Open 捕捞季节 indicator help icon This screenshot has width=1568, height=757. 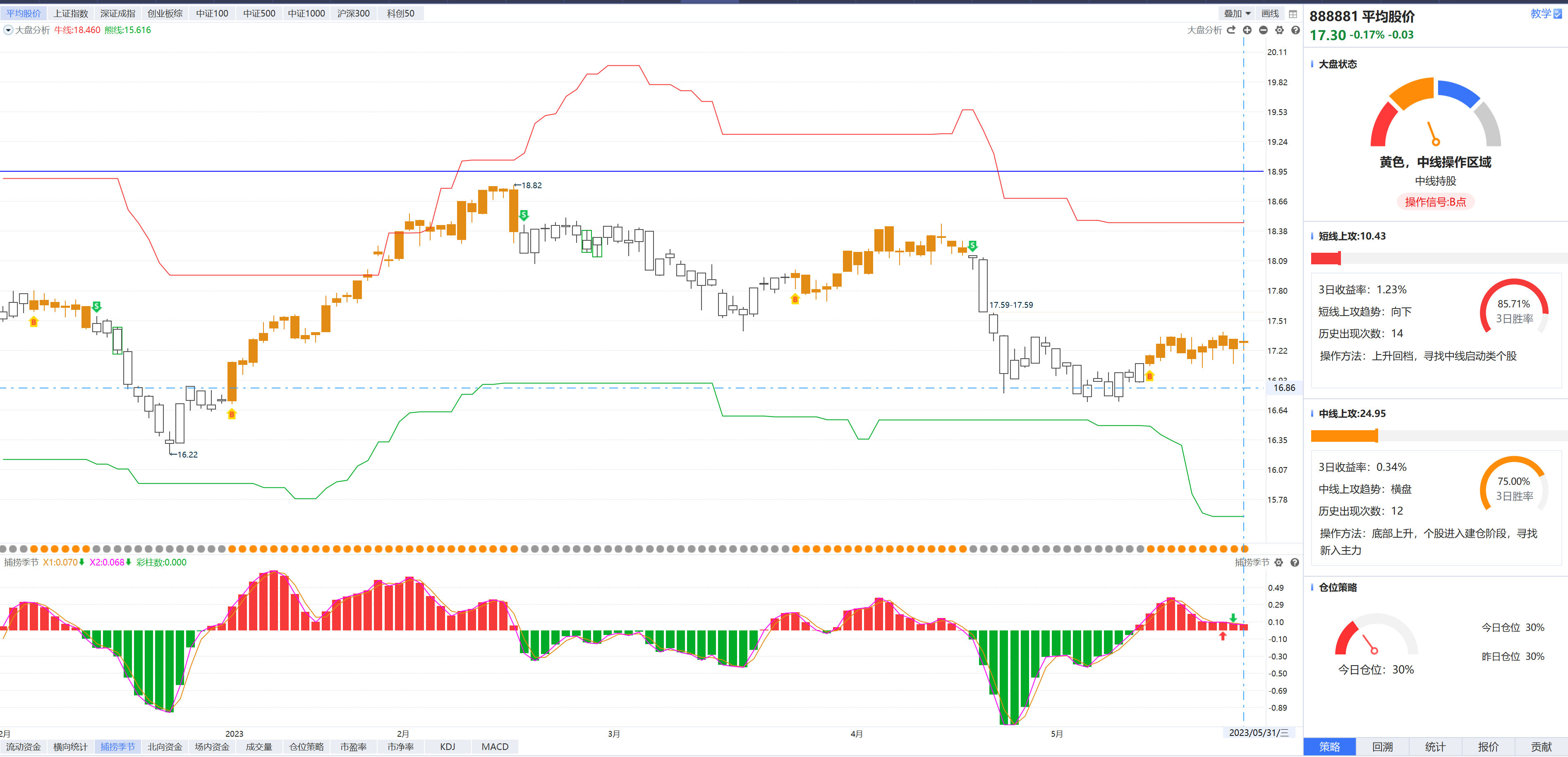coord(1295,562)
